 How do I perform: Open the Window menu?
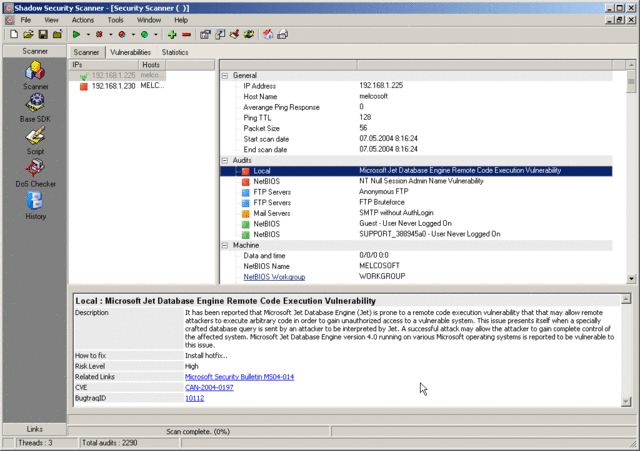[x=149, y=20]
